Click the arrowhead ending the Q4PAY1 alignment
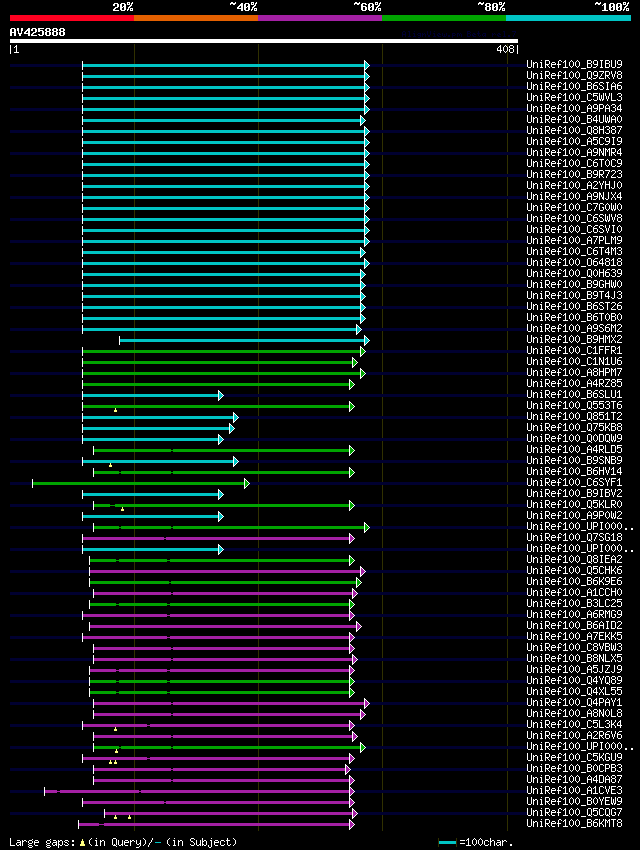 coord(367,704)
